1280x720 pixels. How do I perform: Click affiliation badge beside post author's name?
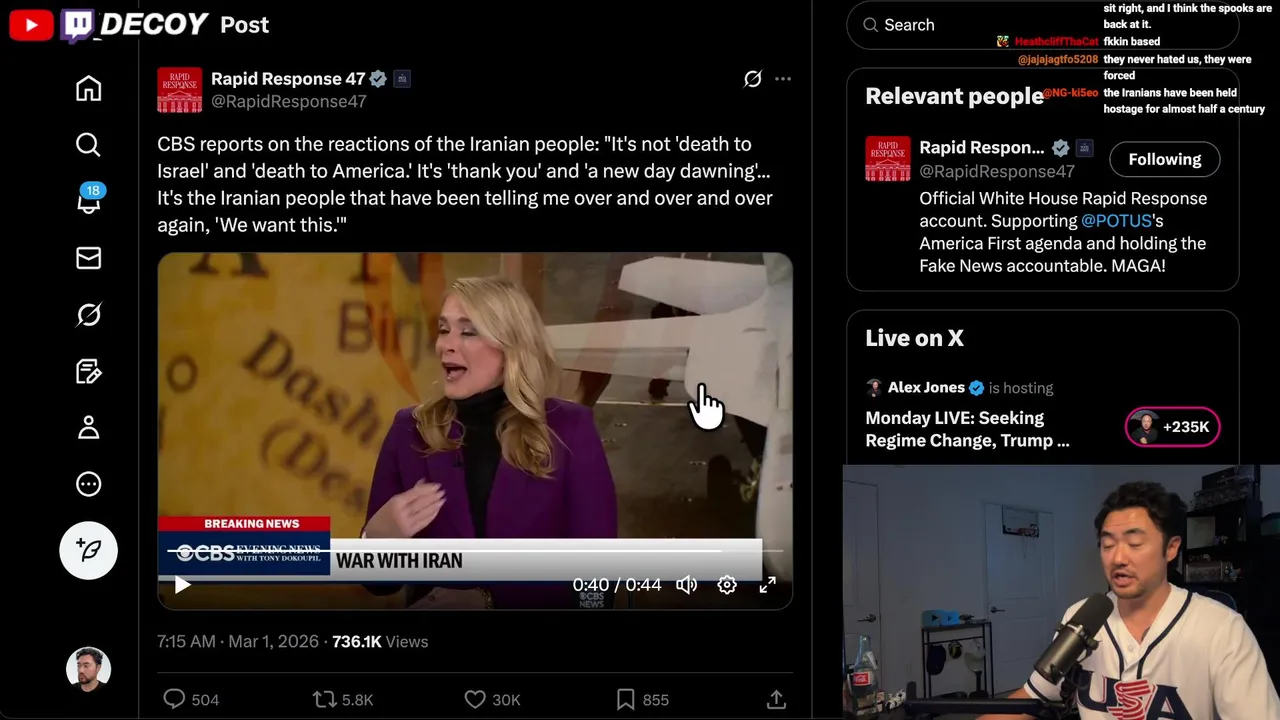tap(401, 78)
